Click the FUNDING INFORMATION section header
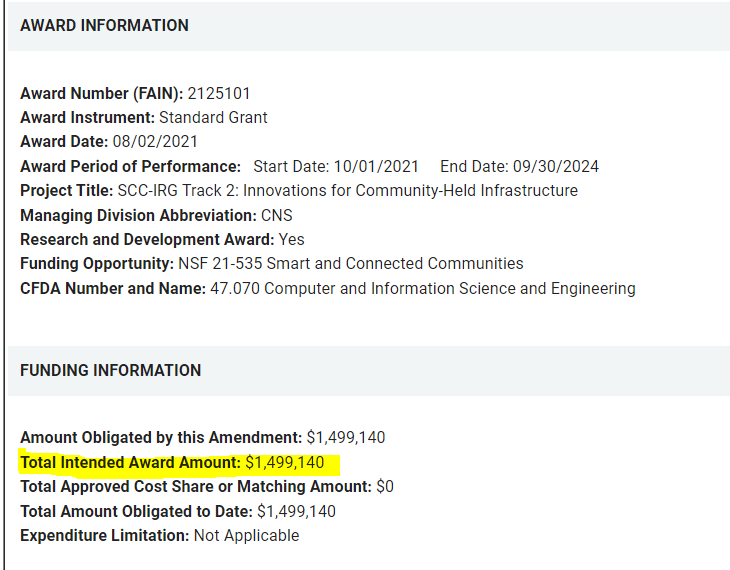 coord(110,370)
